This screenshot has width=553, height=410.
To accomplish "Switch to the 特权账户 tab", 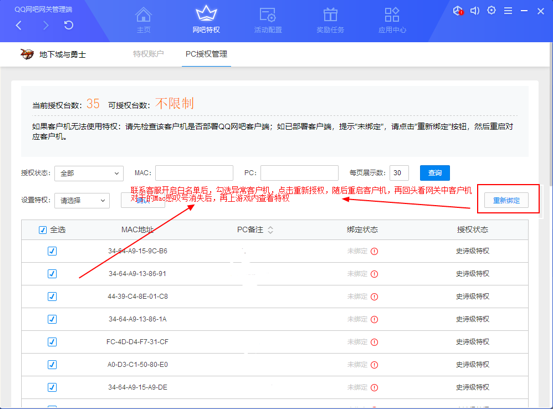I will pos(148,54).
